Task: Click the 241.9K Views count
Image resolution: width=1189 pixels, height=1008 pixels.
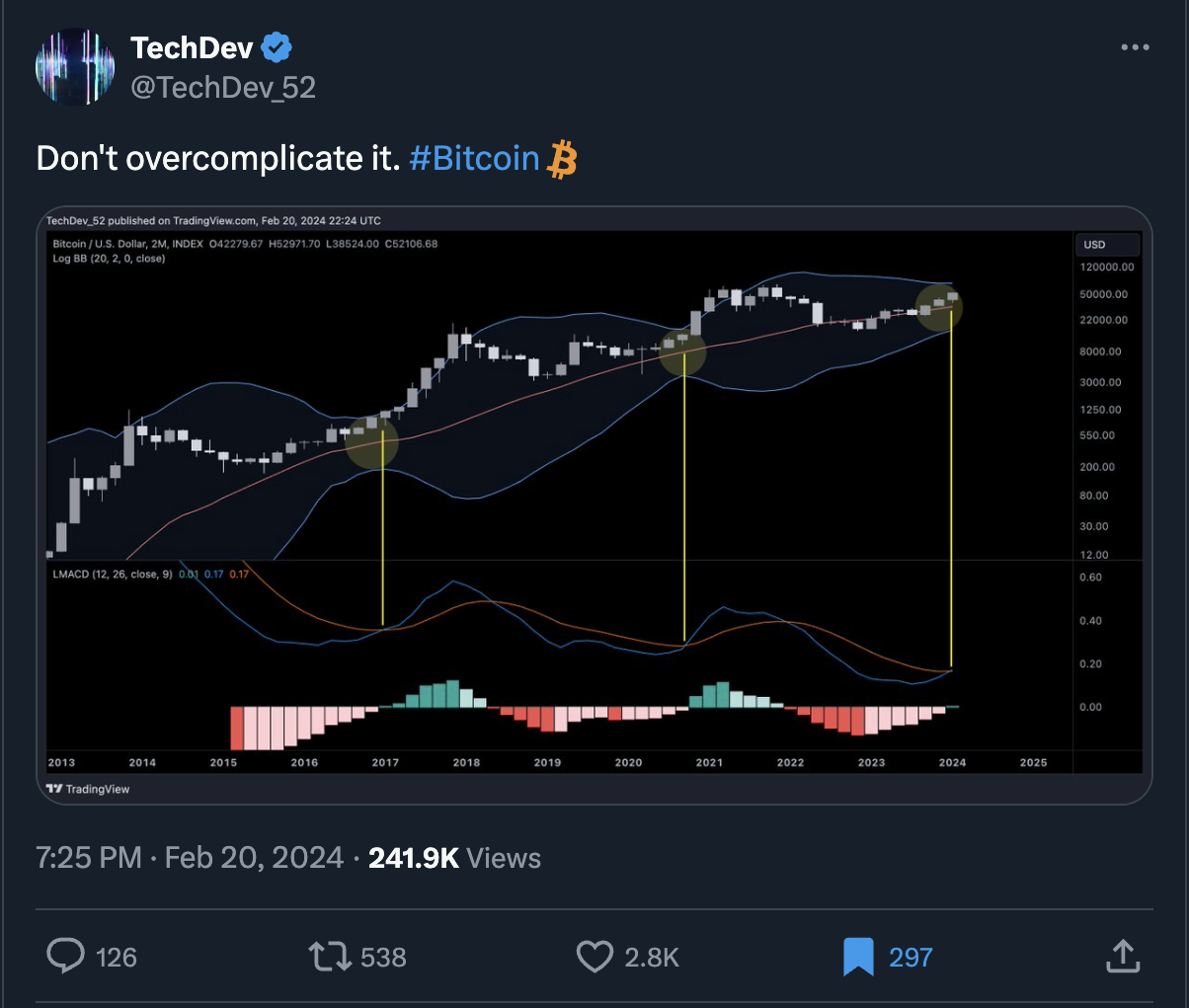Action: pos(454,857)
